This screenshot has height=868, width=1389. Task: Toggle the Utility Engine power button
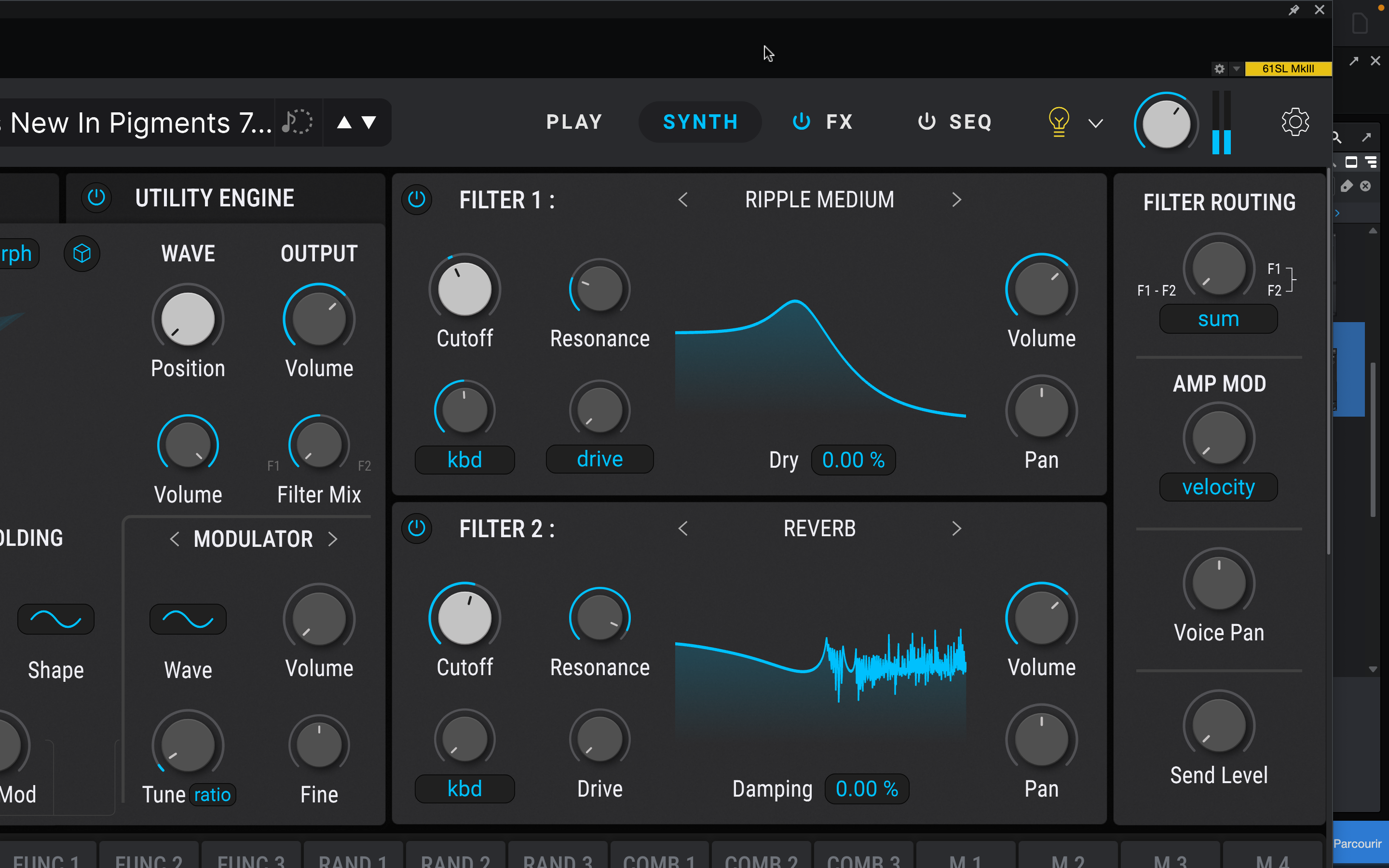96,198
